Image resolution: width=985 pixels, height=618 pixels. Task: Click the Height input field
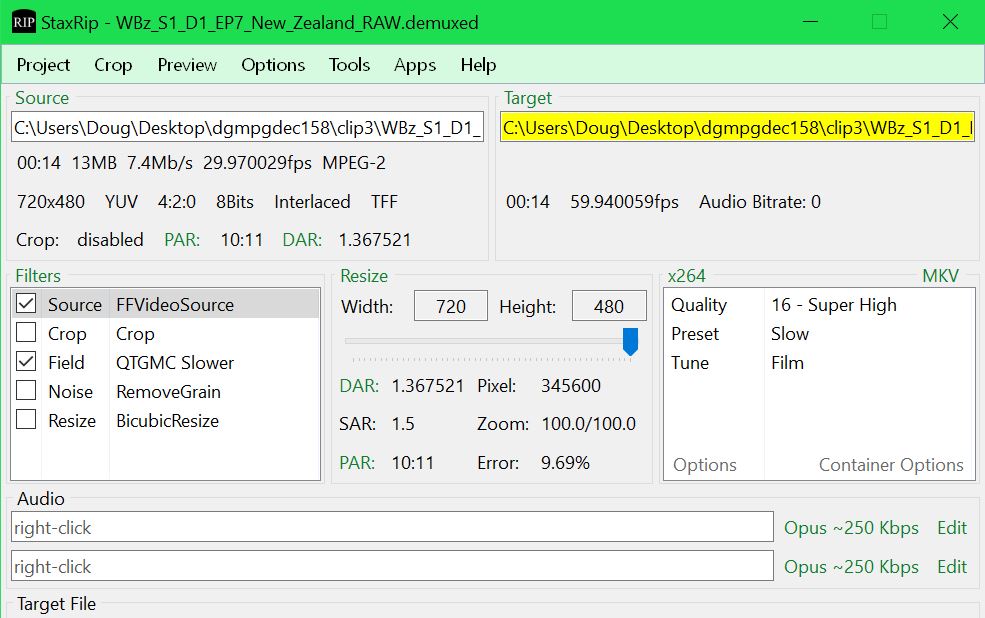pyautogui.click(x=609, y=306)
